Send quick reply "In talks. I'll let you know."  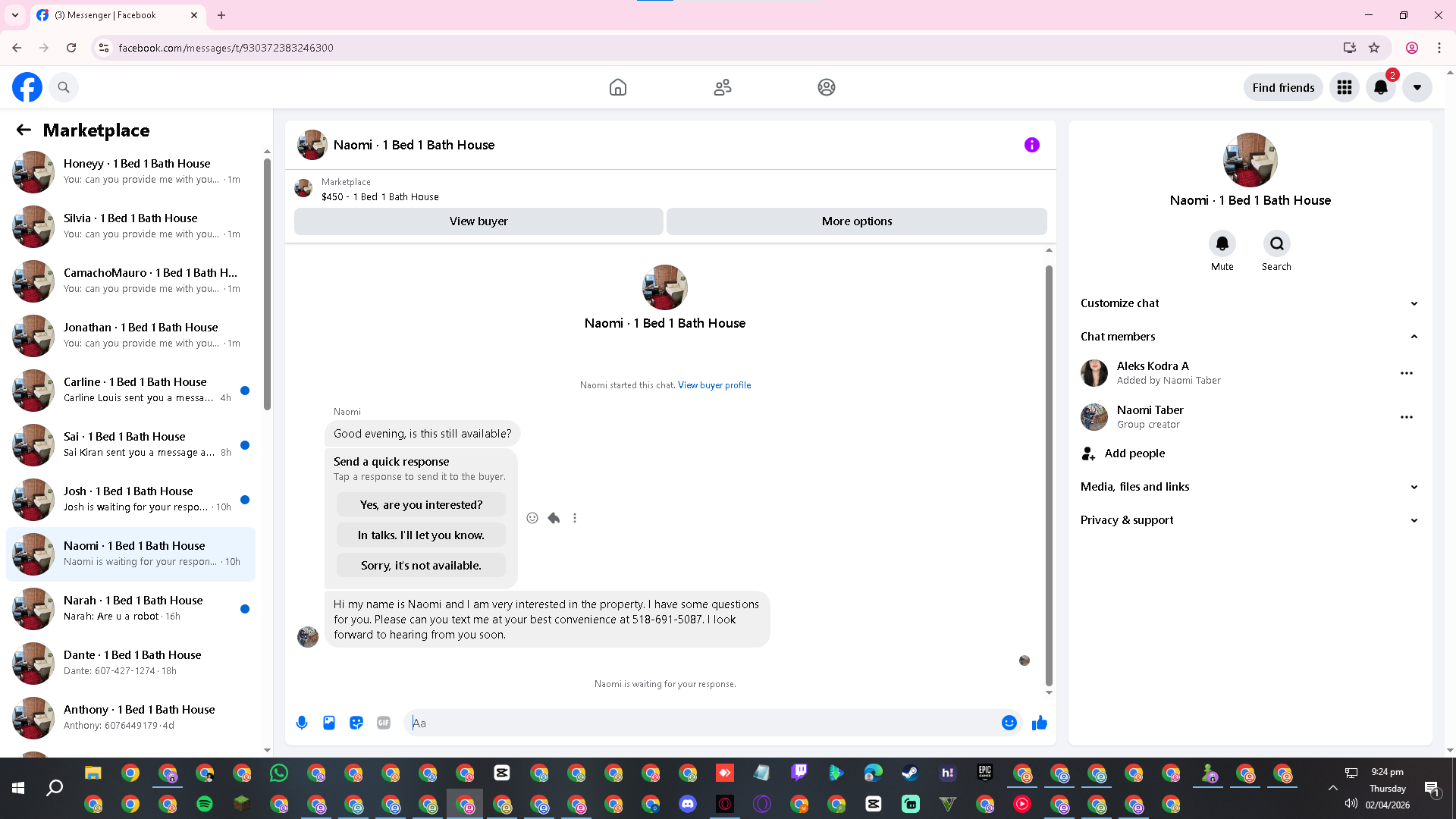point(421,535)
